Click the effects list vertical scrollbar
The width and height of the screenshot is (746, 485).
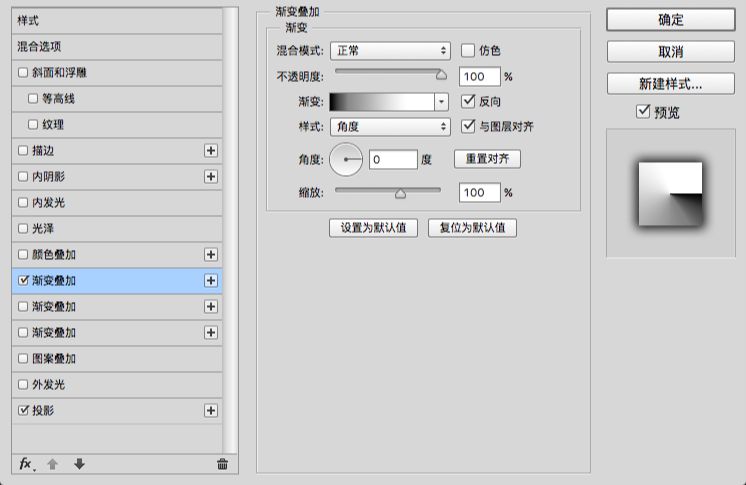tap(231, 230)
